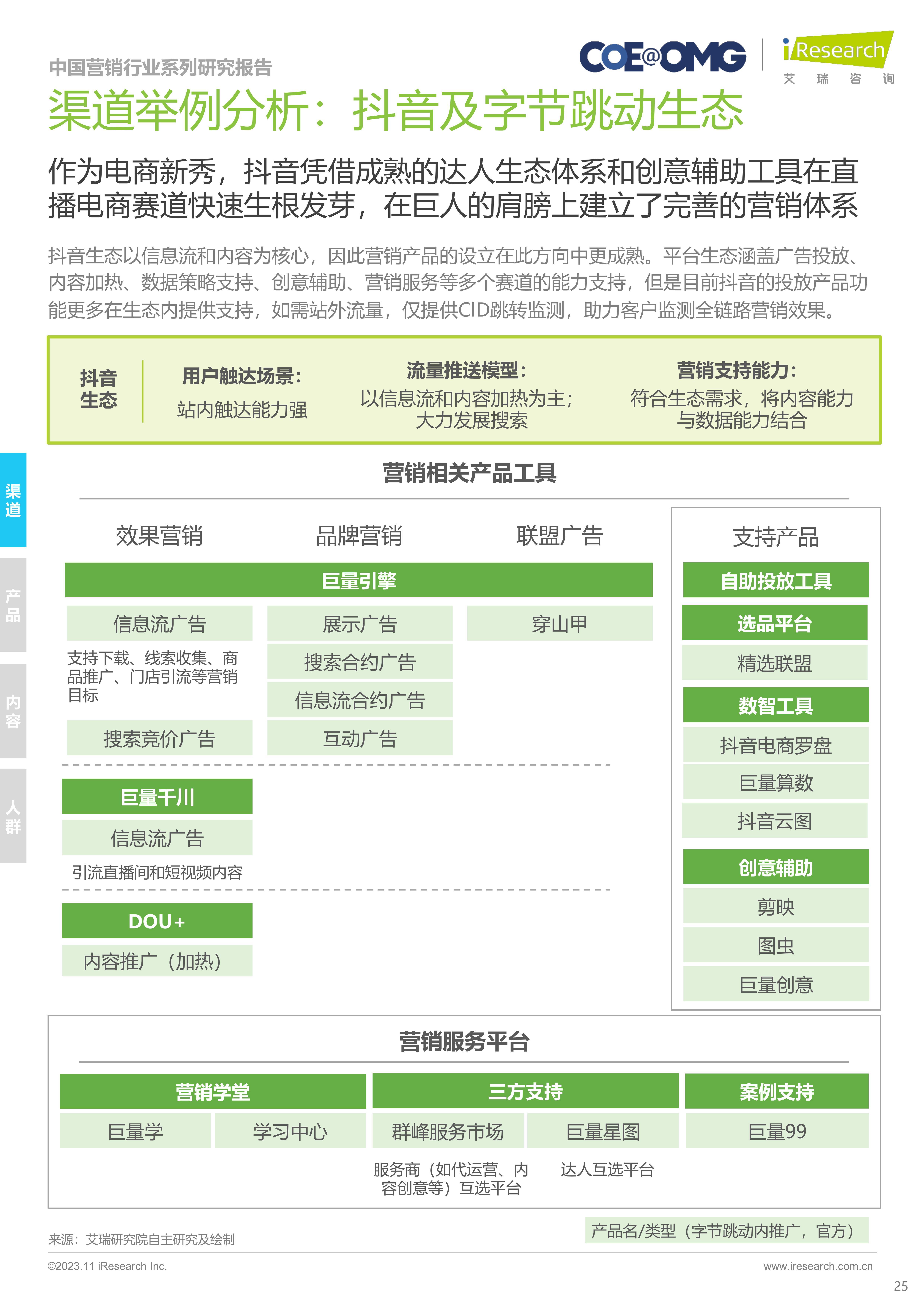This screenshot has height=1308, width=924.
Task: Click the 巨量99 box
Action: pyautogui.click(x=777, y=1131)
